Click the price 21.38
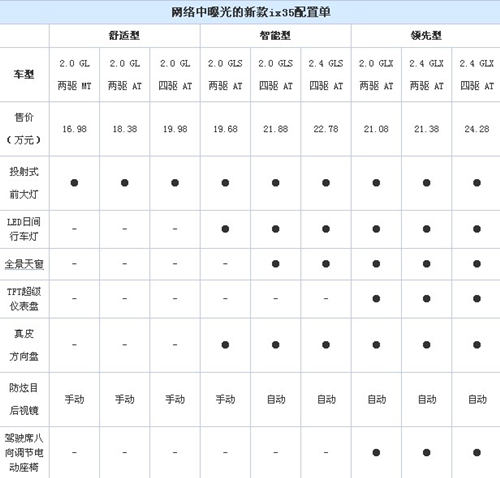The image size is (500, 478). click(x=427, y=129)
